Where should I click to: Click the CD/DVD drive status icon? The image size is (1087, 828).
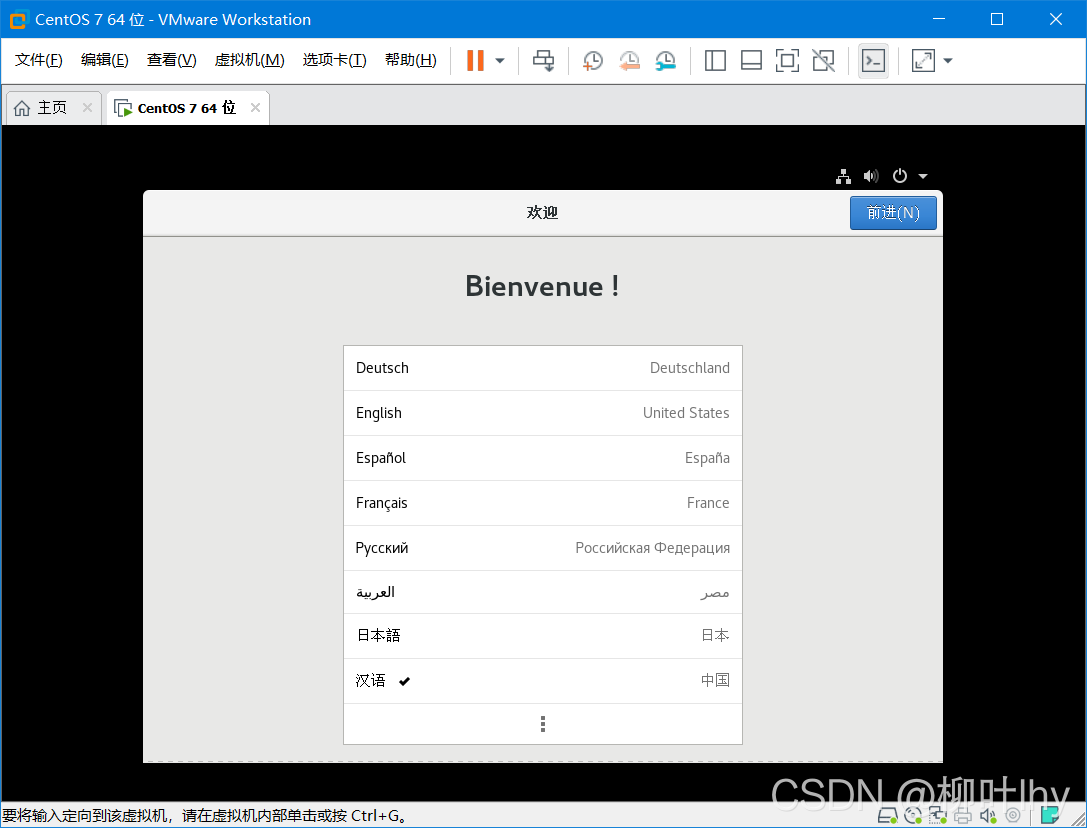click(913, 816)
